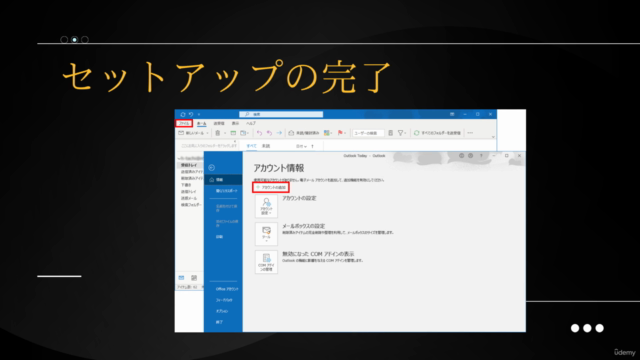Click the backstage back arrow icon
The image size is (640, 360).
(x=211, y=167)
